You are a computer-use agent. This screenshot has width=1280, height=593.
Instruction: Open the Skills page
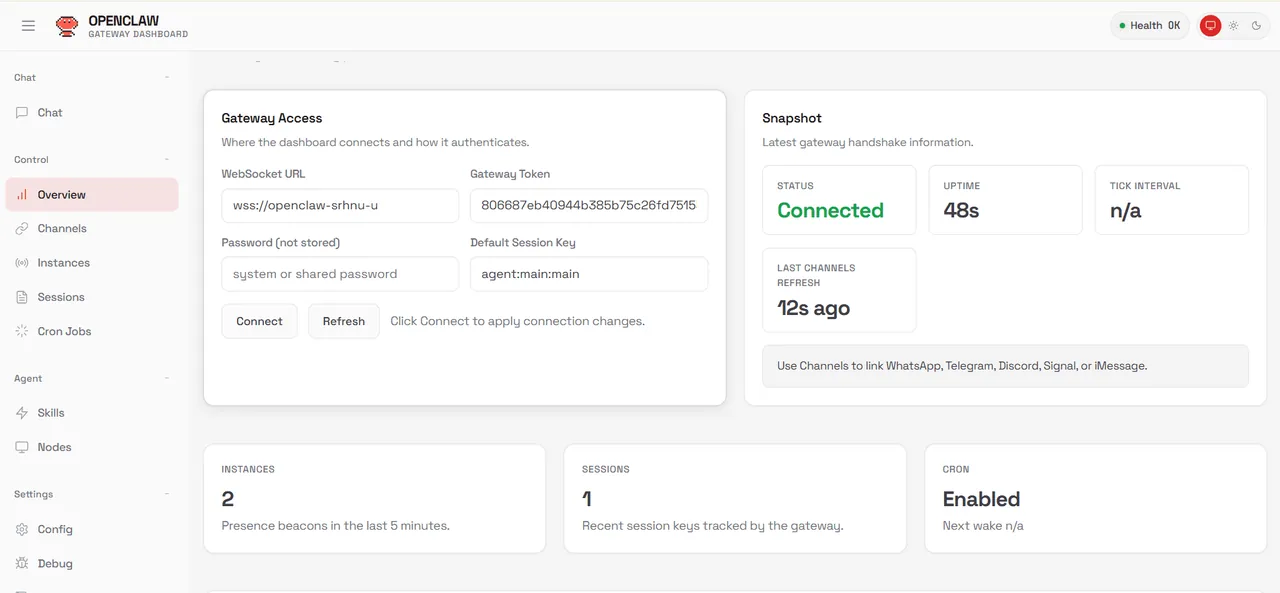pyautogui.click(x=92, y=413)
